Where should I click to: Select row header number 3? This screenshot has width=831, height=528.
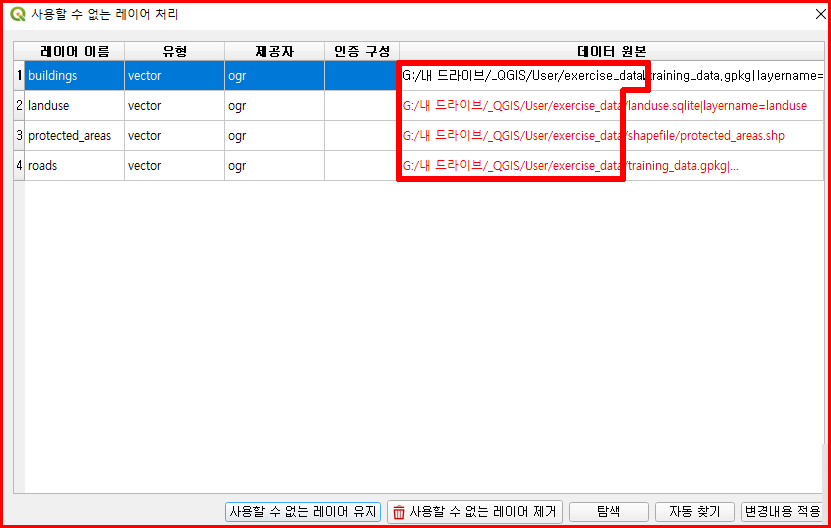(19, 136)
